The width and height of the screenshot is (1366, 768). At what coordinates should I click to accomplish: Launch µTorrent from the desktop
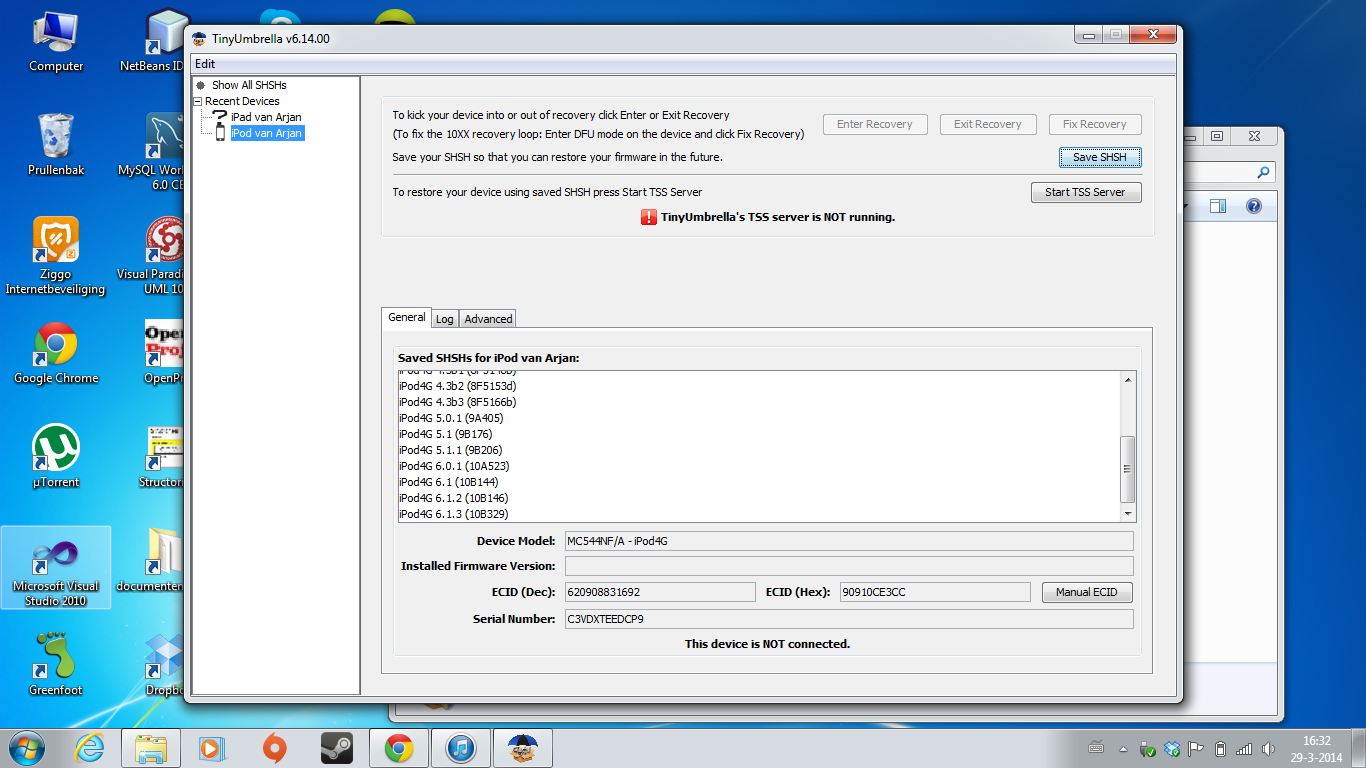[x=56, y=457]
